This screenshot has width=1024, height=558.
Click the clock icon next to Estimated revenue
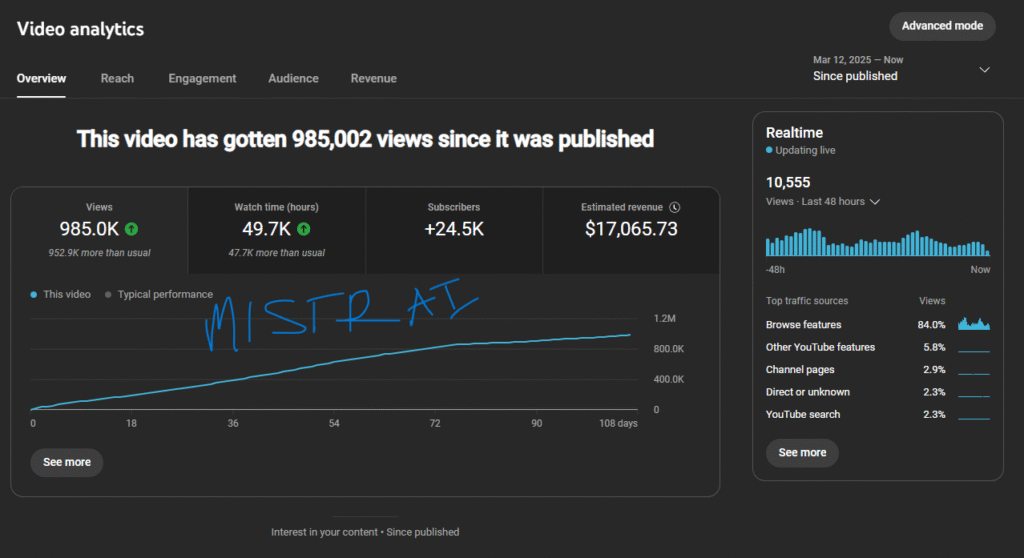pos(675,207)
